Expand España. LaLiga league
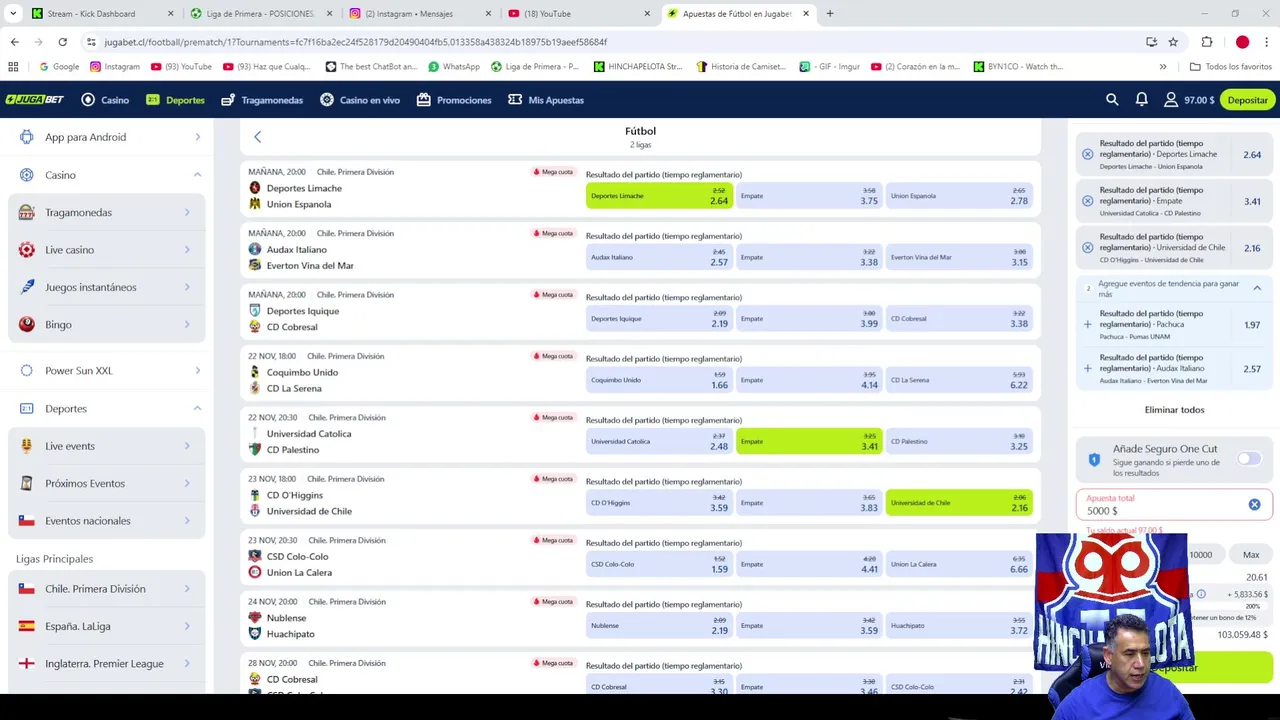Viewport: 1280px width, 720px height. [x=187, y=626]
